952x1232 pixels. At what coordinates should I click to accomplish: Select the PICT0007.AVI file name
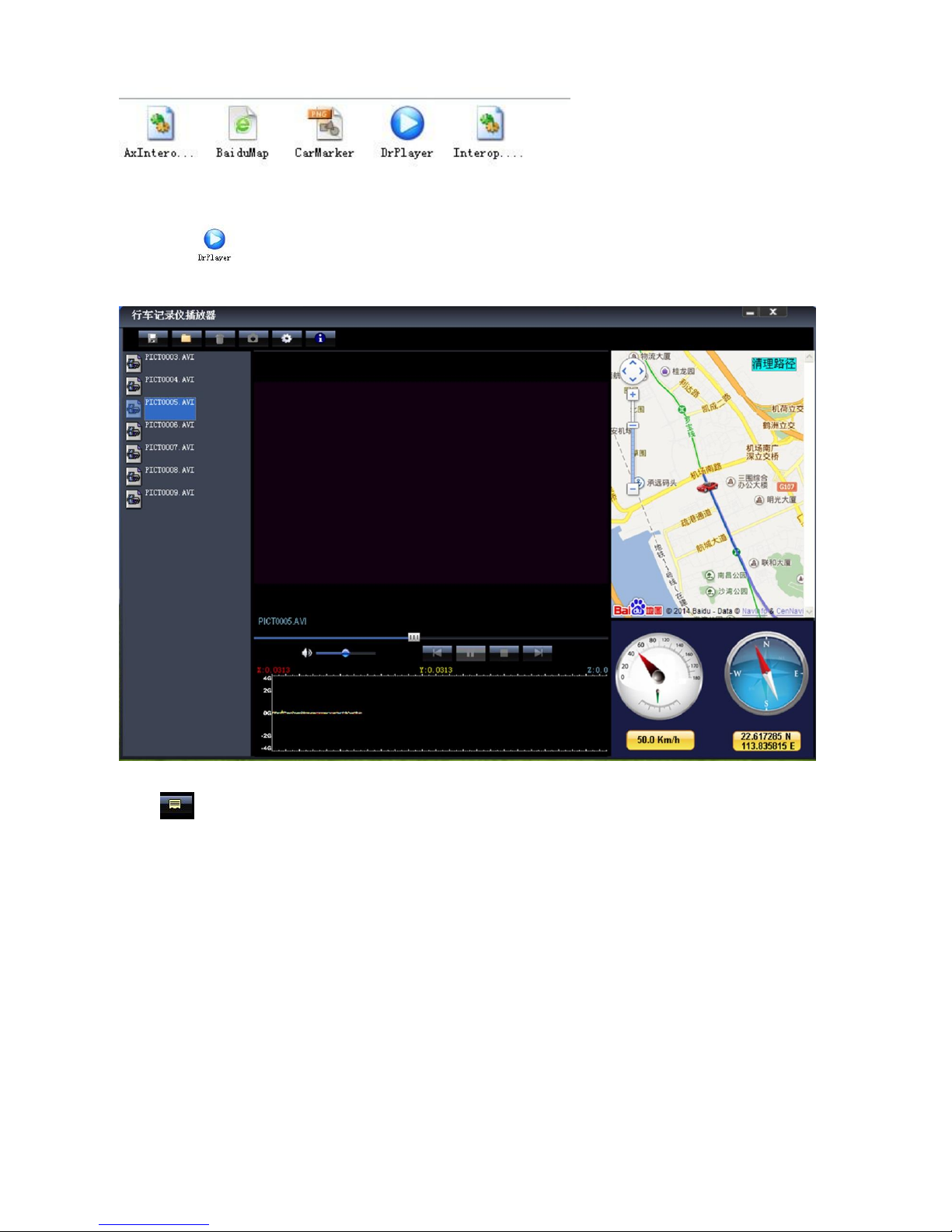coord(169,448)
